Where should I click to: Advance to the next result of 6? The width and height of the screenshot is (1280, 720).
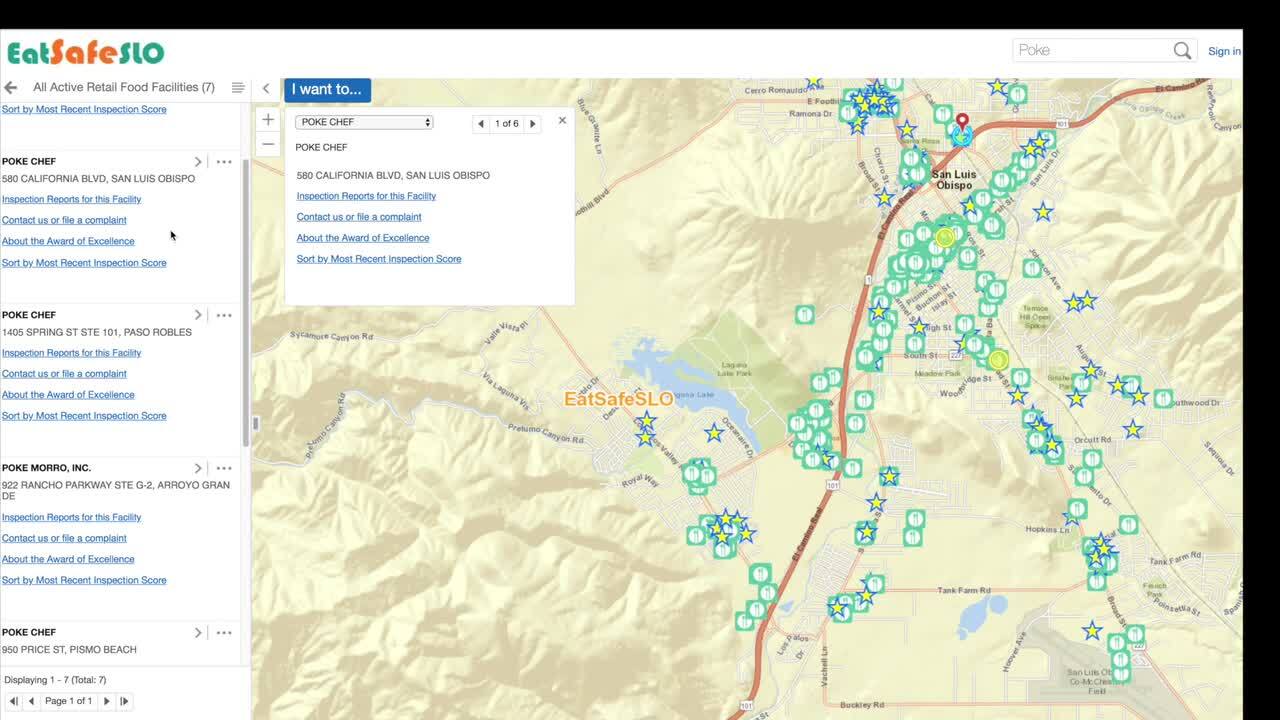[x=533, y=123]
